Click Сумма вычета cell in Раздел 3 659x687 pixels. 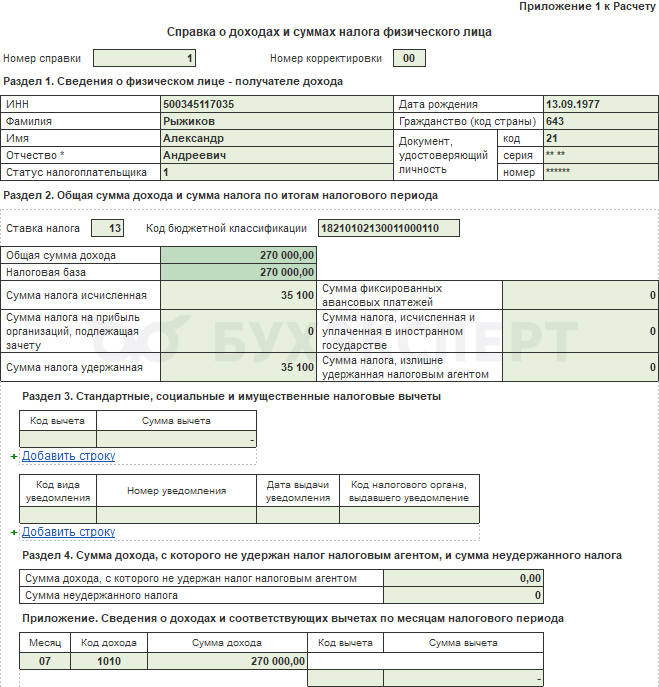(x=176, y=439)
